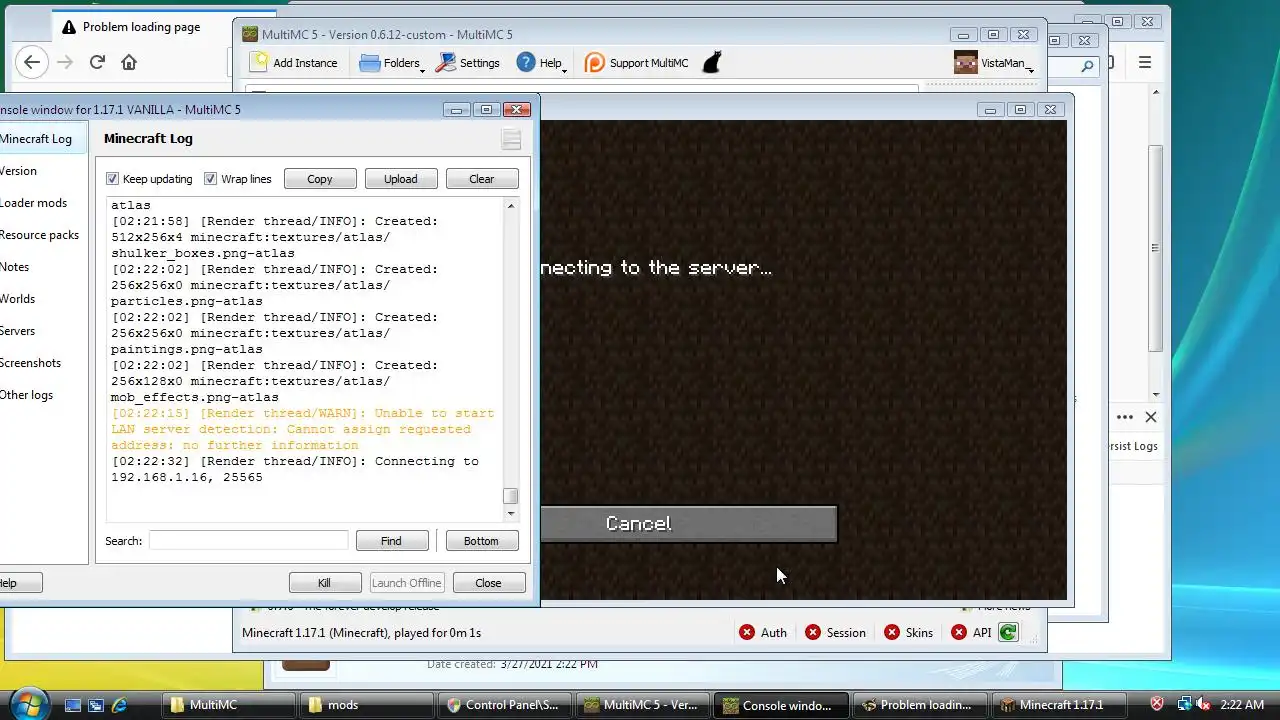Viewport: 1280px width, 720px height.
Task: Click Add Instance in the MultiMC toolbar
Action: [x=294, y=63]
